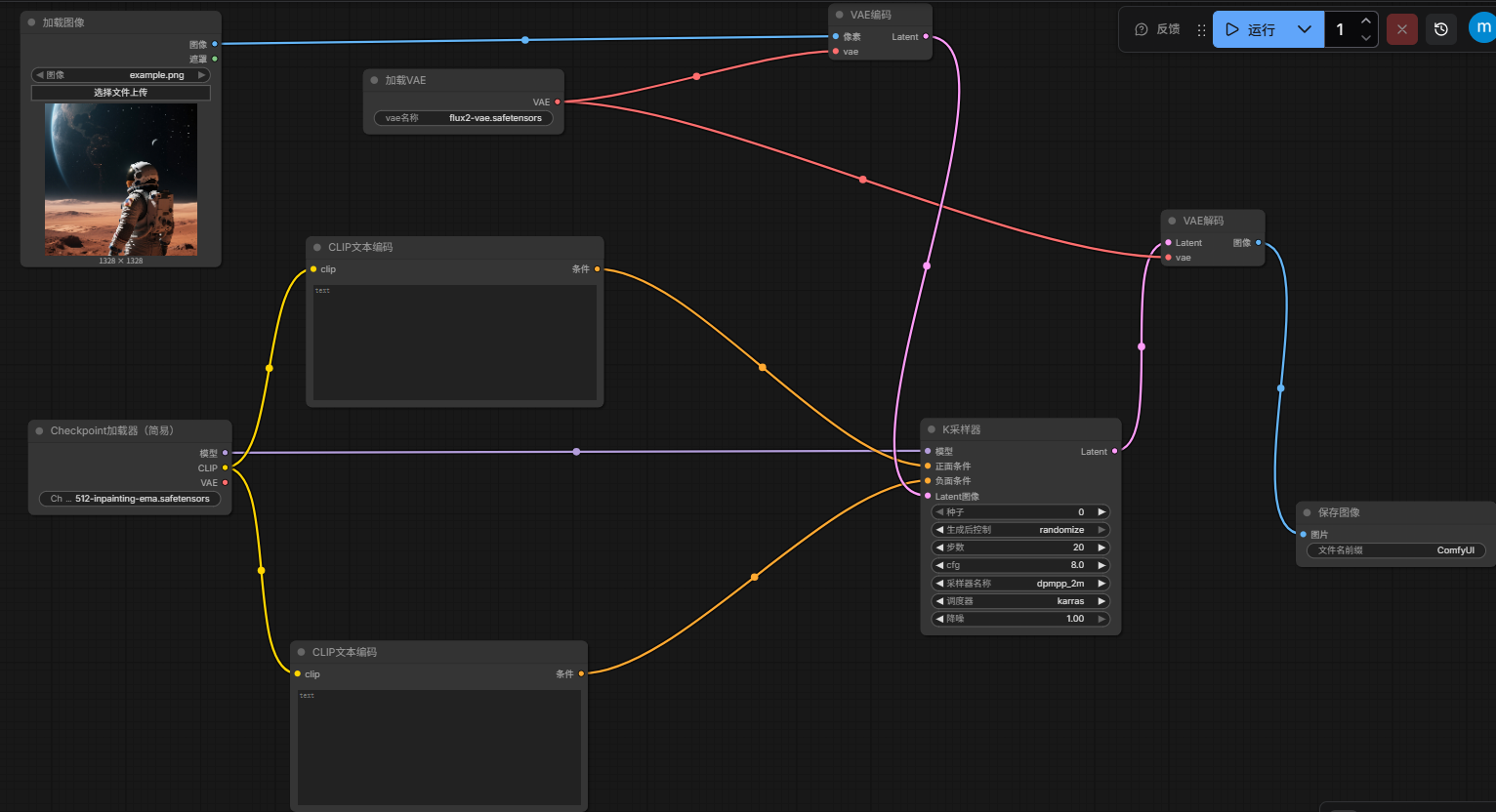The image size is (1496, 812).
Task: Click the toolbar drag handle dots
Action: (x=1201, y=30)
